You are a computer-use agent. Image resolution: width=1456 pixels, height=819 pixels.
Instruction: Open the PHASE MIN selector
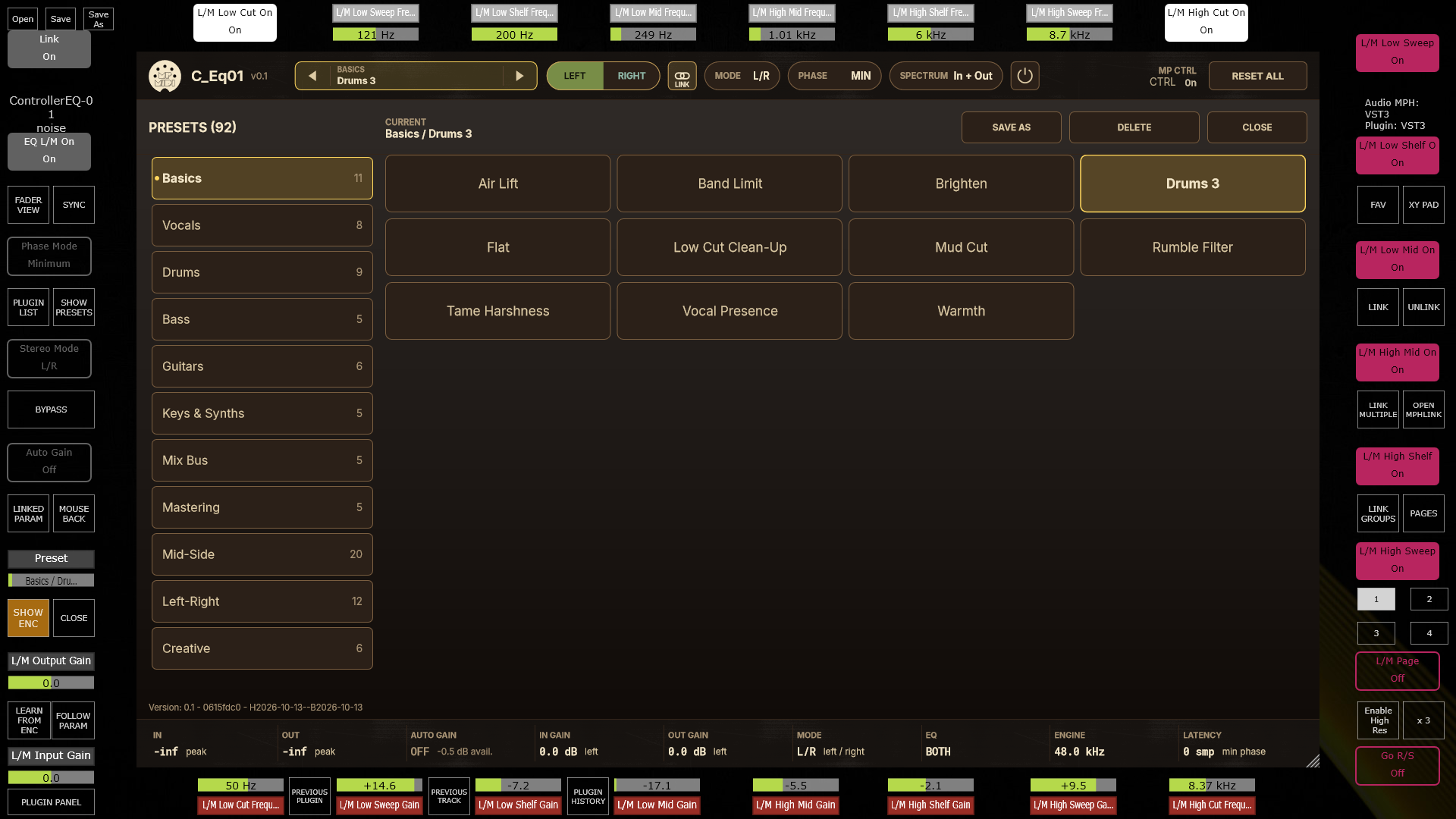[834, 76]
